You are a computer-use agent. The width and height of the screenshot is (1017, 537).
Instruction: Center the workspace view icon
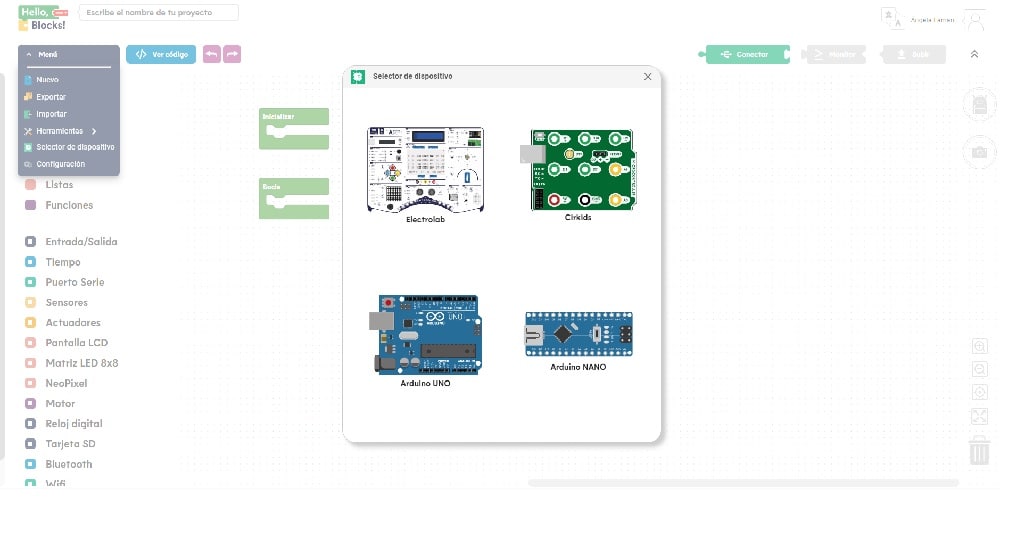[x=979, y=392]
